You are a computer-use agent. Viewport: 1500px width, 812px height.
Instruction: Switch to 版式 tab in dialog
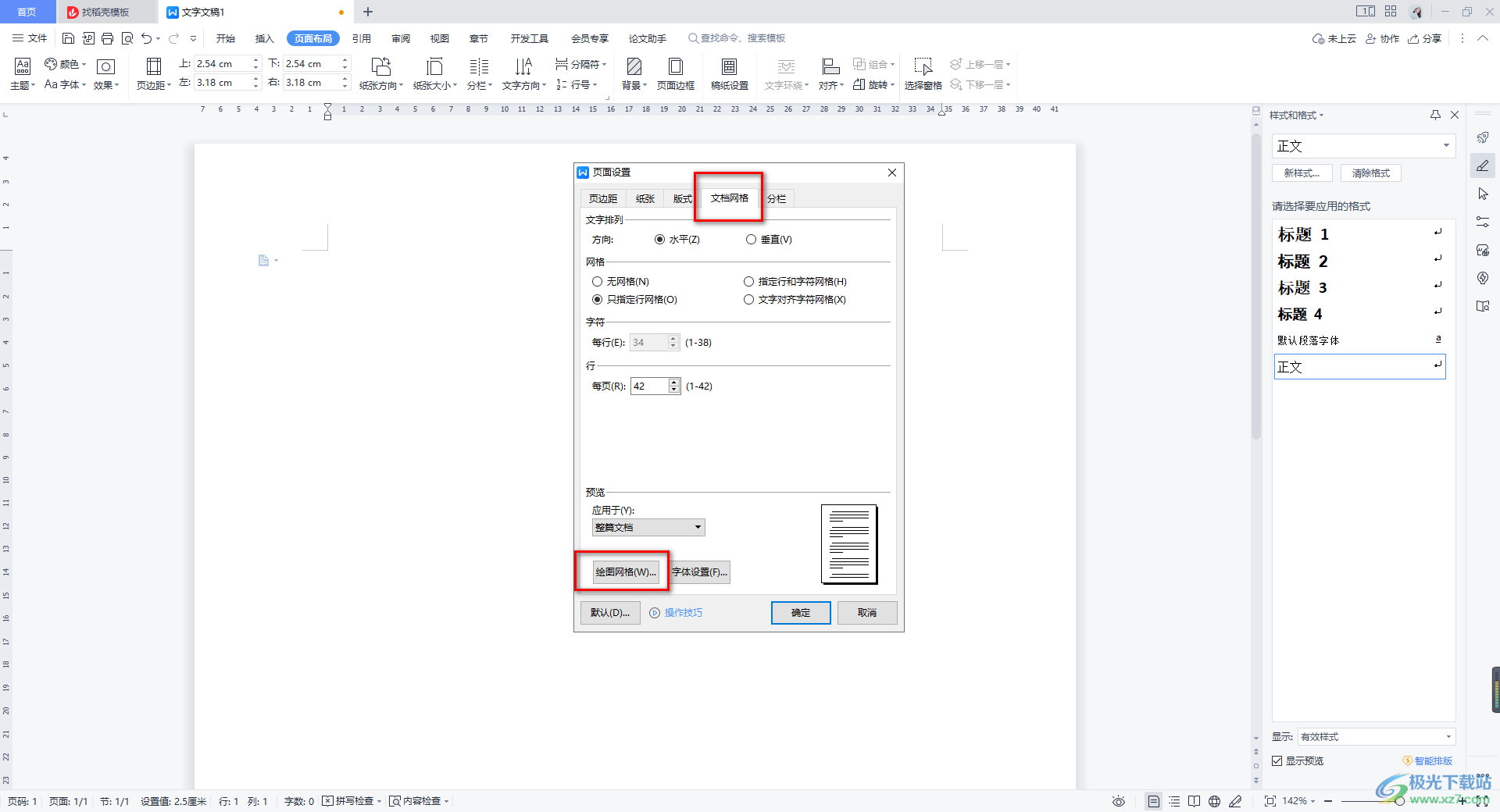(682, 199)
